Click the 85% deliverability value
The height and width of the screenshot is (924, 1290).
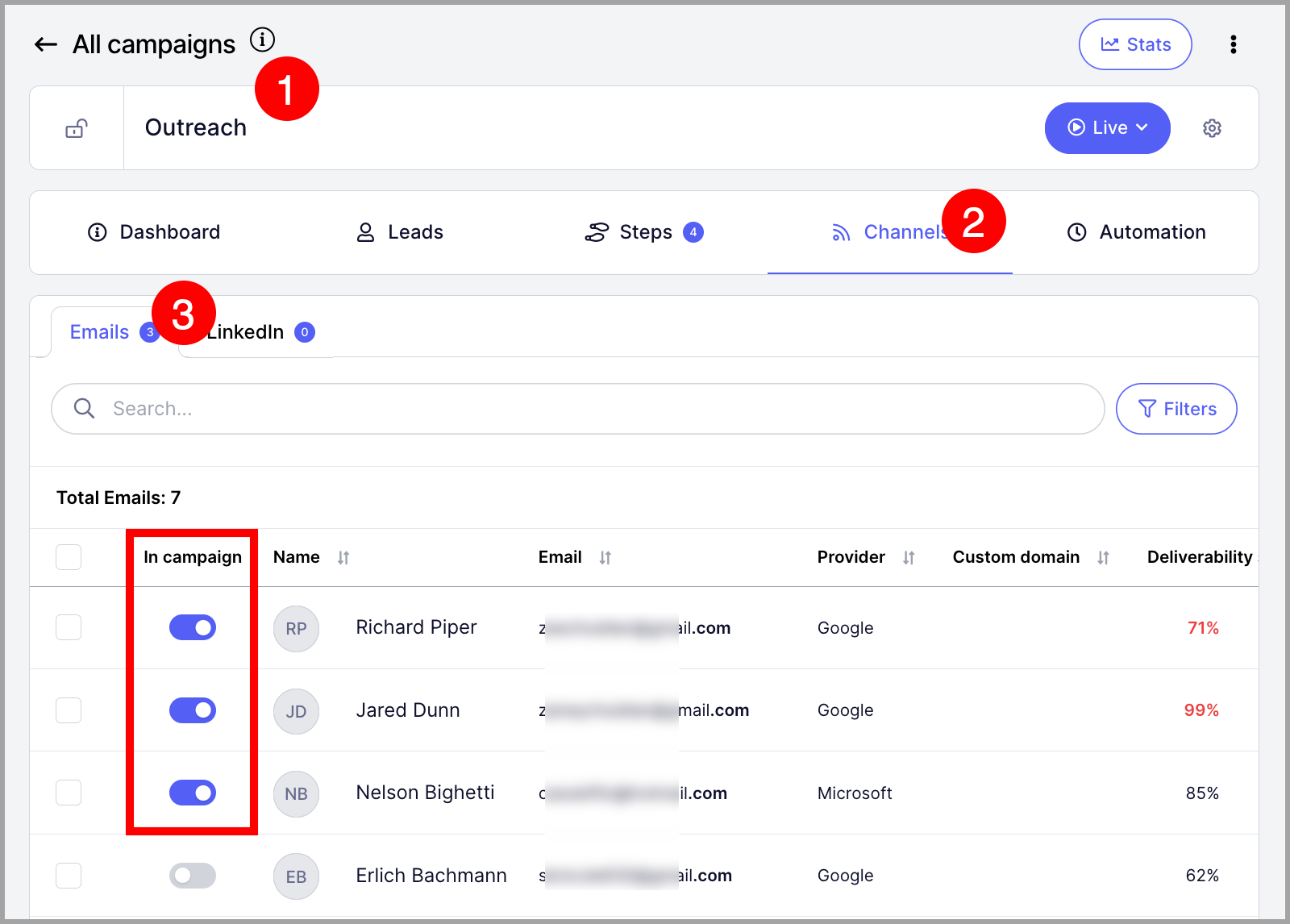tap(1202, 793)
